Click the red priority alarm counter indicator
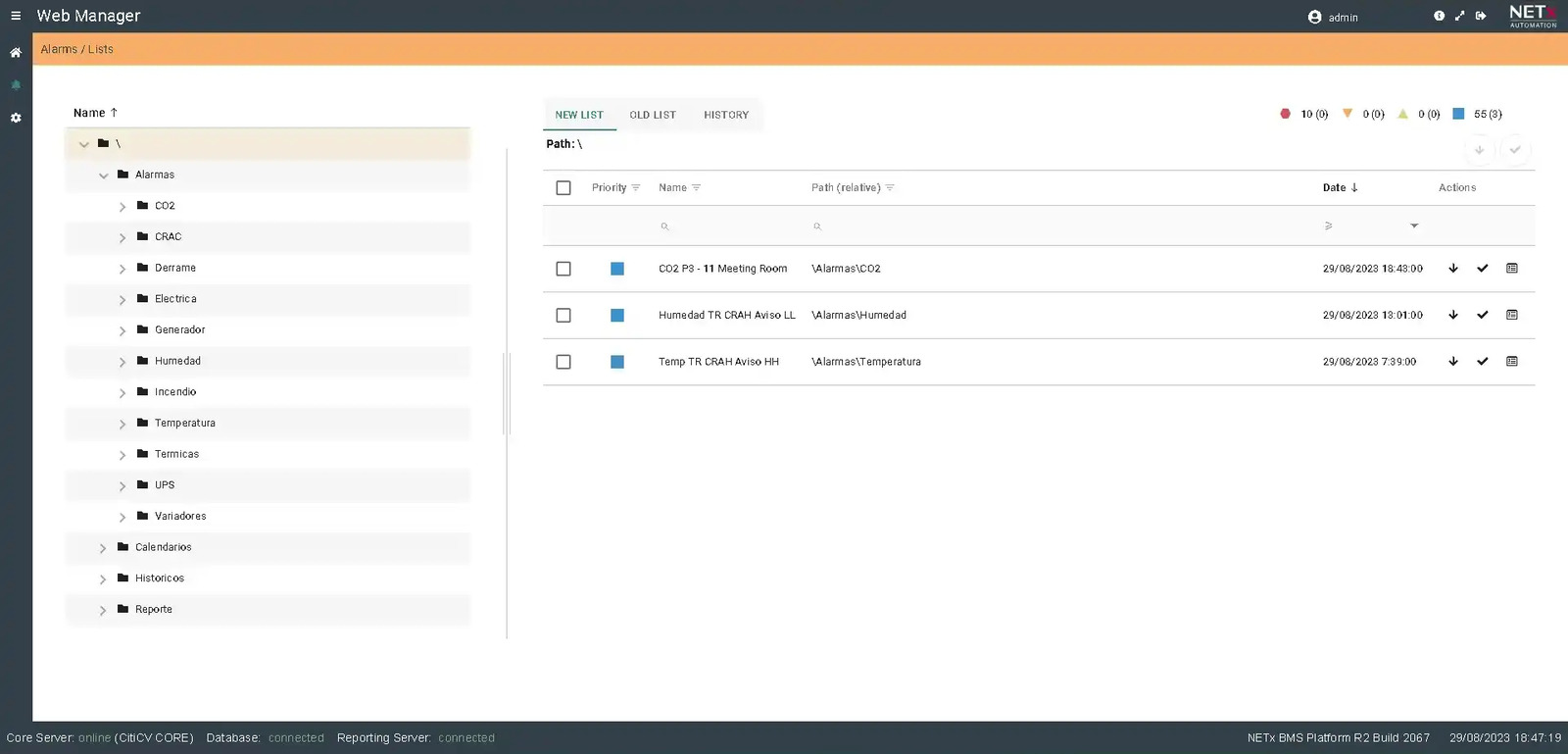The width and height of the screenshot is (1568, 754). [x=1286, y=114]
